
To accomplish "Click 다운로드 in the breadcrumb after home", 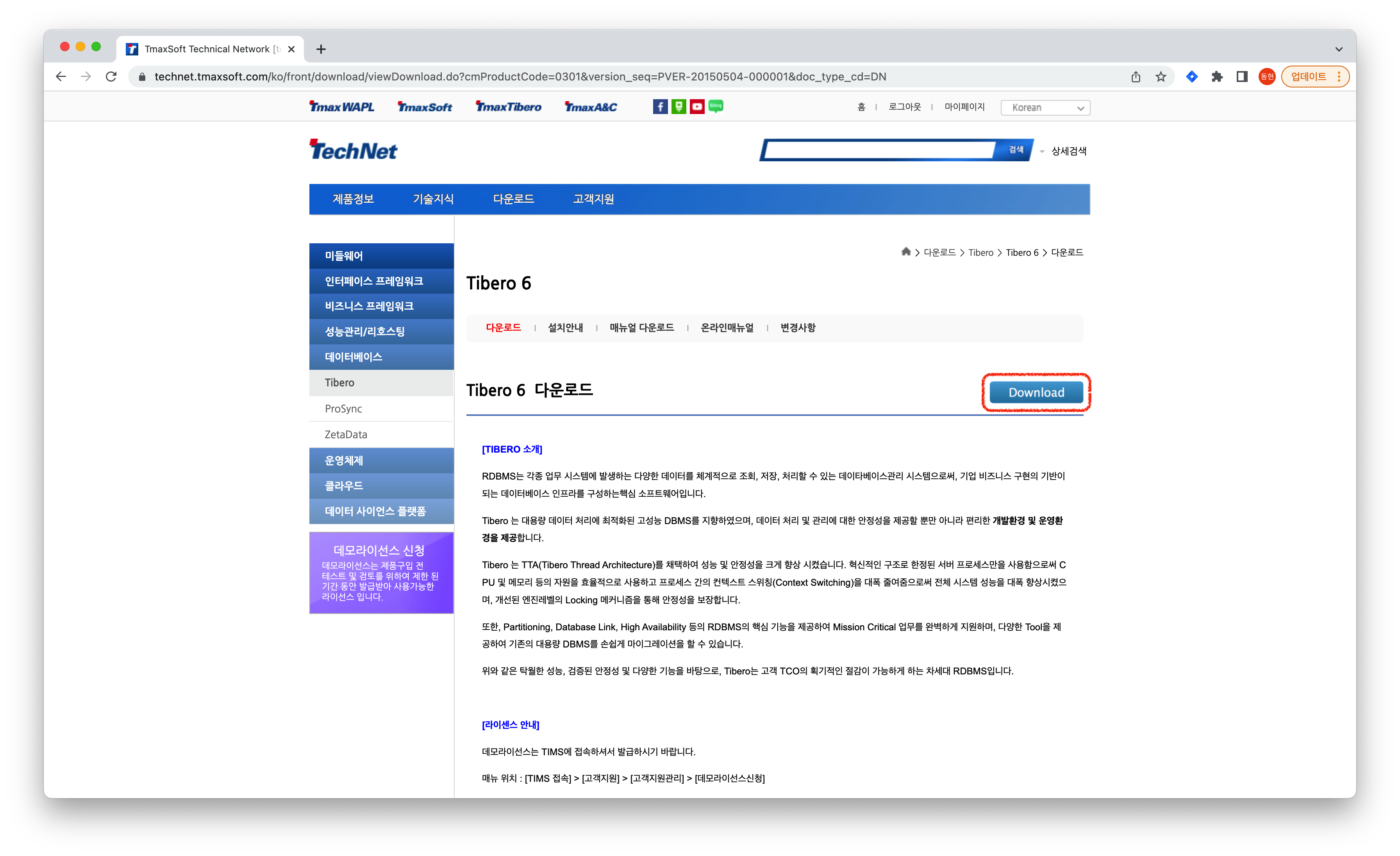I will pyautogui.click(x=939, y=252).
